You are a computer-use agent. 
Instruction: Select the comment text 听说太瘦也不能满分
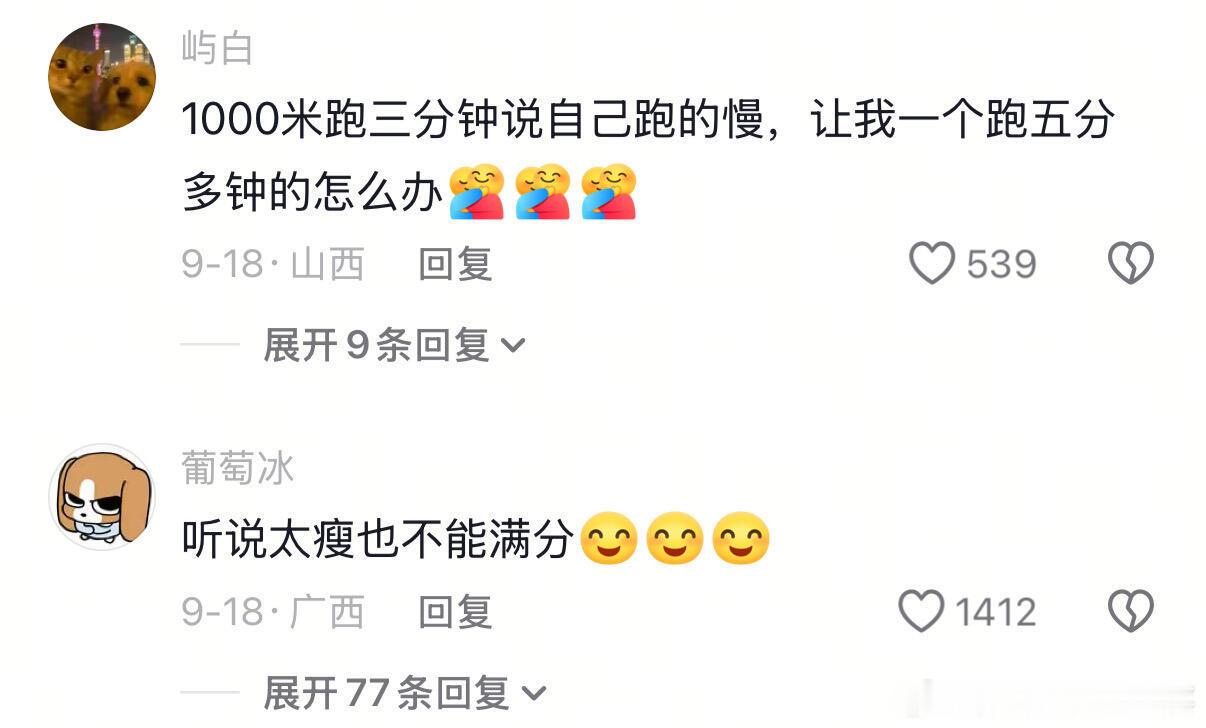click(x=378, y=541)
